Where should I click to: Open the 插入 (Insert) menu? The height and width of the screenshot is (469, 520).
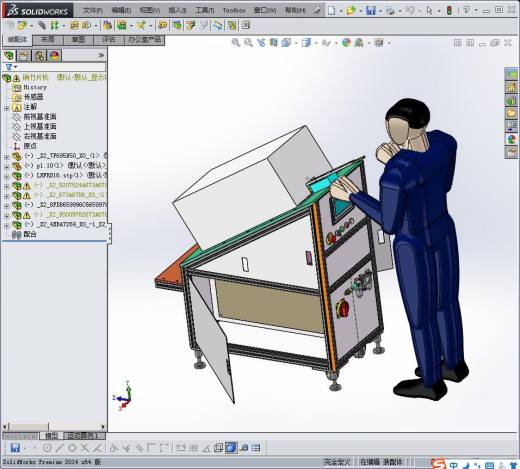[x=178, y=11]
